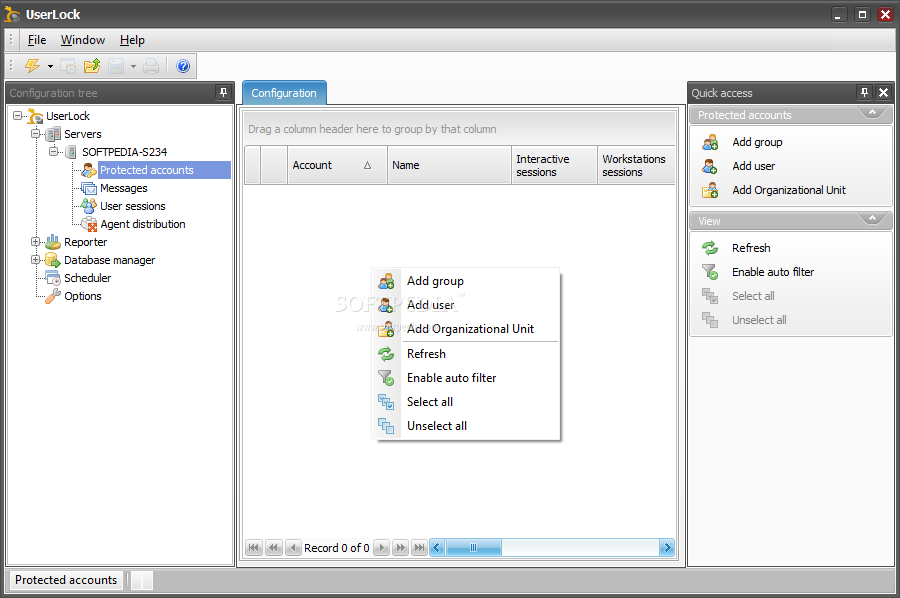This screenshot has width=900, height=598.
Task: Click the Reporter chart icon
Action: point(53,242)
